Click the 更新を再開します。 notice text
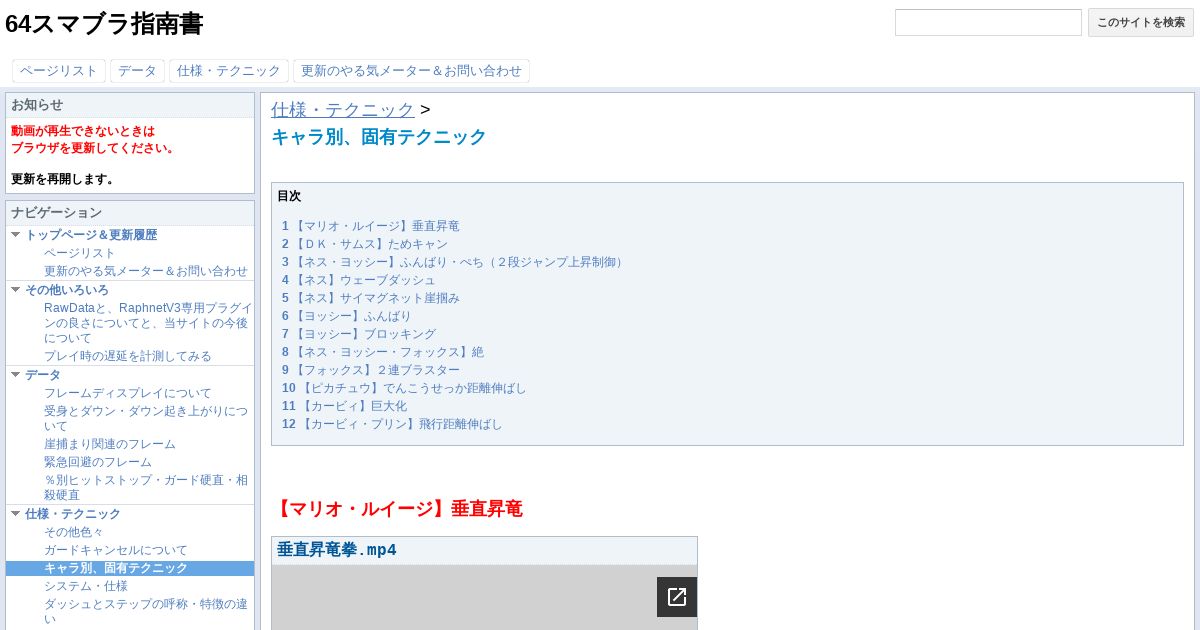The height and width of the screenshot is (630, 1200). tap(65, 179)
